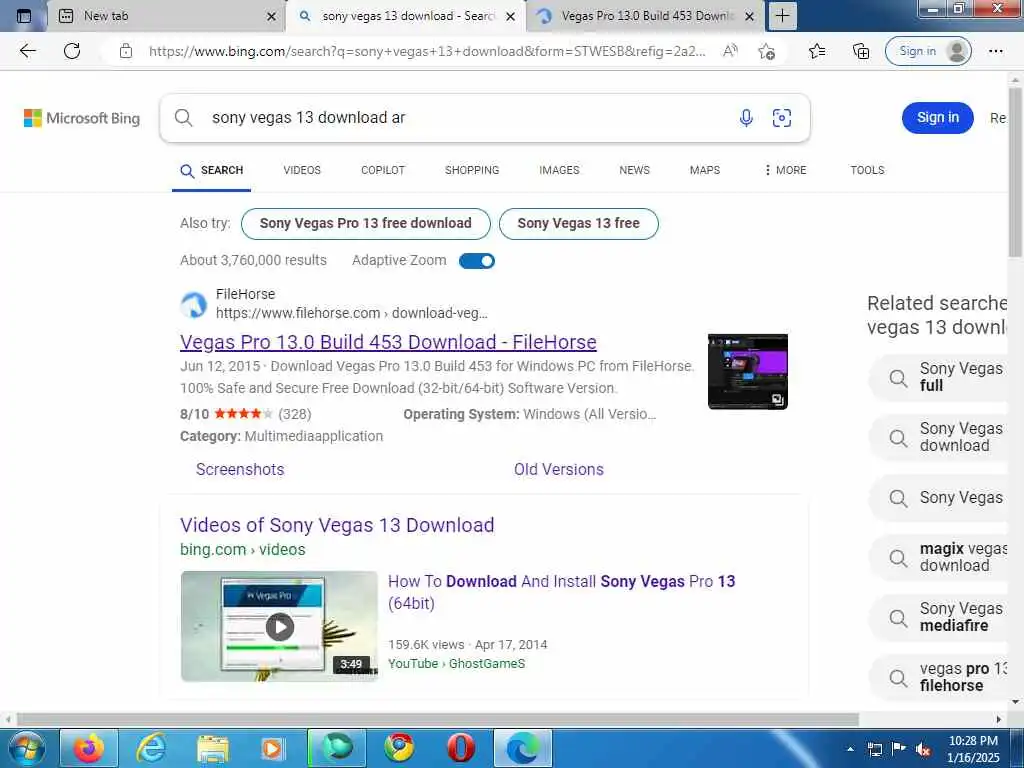Open the MAPS search tab
Image resolution: width=1024 pixels, height=768 pixels.
tap(705, 170)
